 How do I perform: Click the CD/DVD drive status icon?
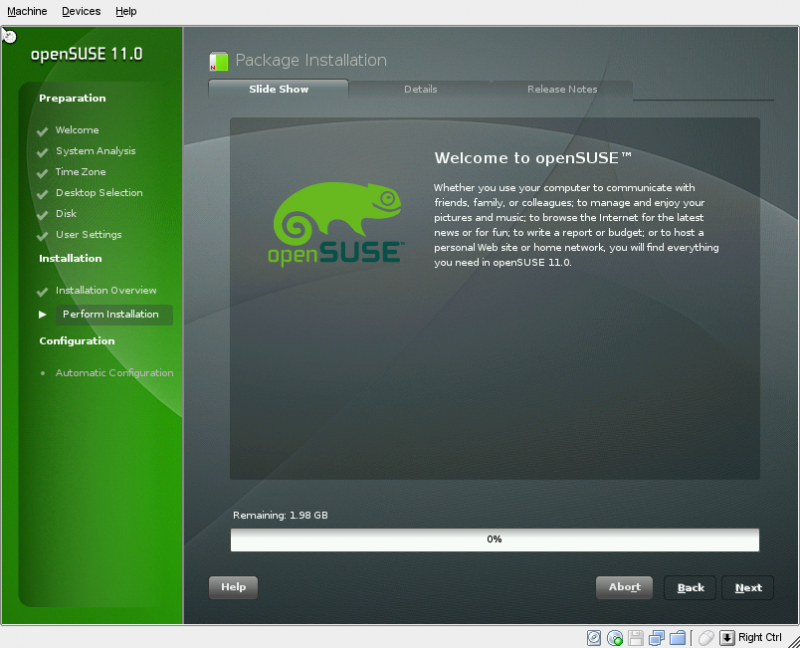(x=616, y=638)
